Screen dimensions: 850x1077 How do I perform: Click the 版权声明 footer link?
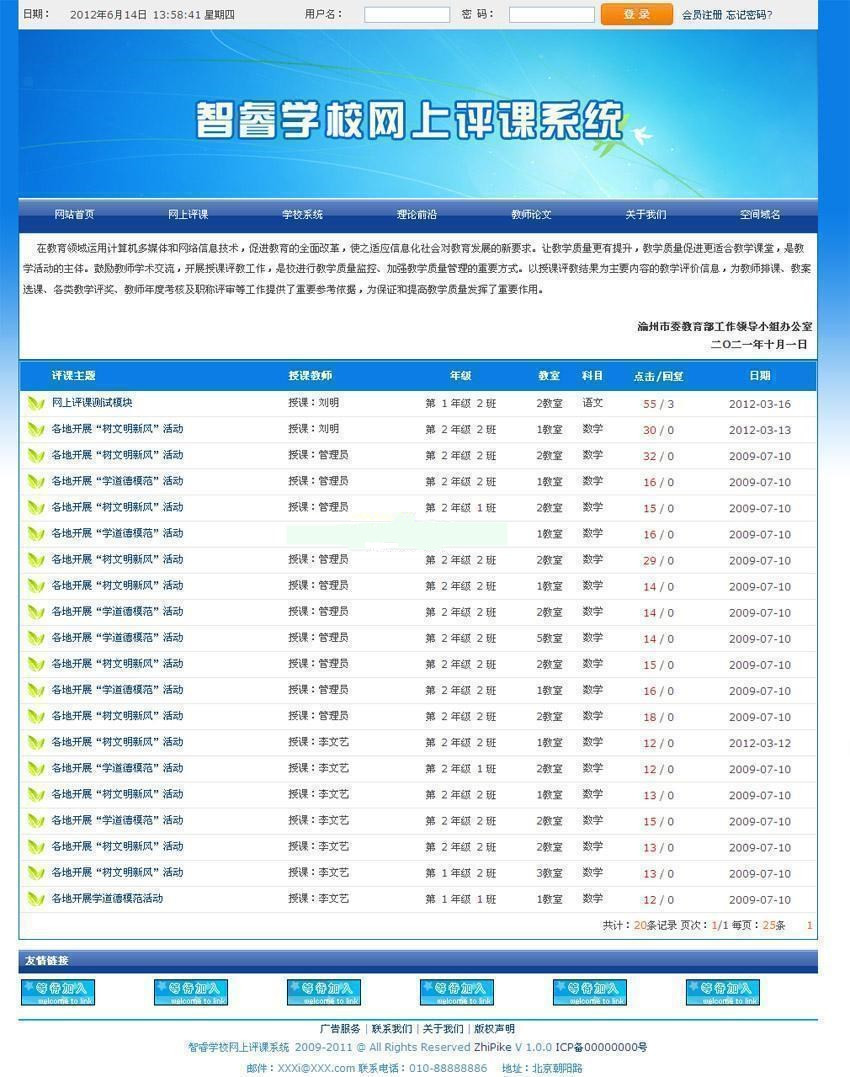(x=494, y=1029)
